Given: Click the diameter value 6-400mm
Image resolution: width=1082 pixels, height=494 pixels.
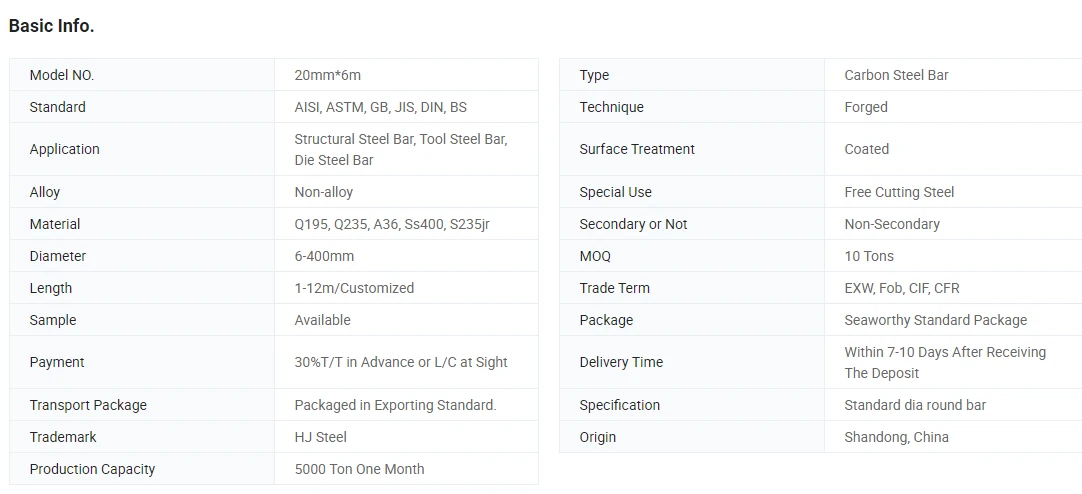Looking at the screenshot, I should pyautogui.click(x=324, y=256).
